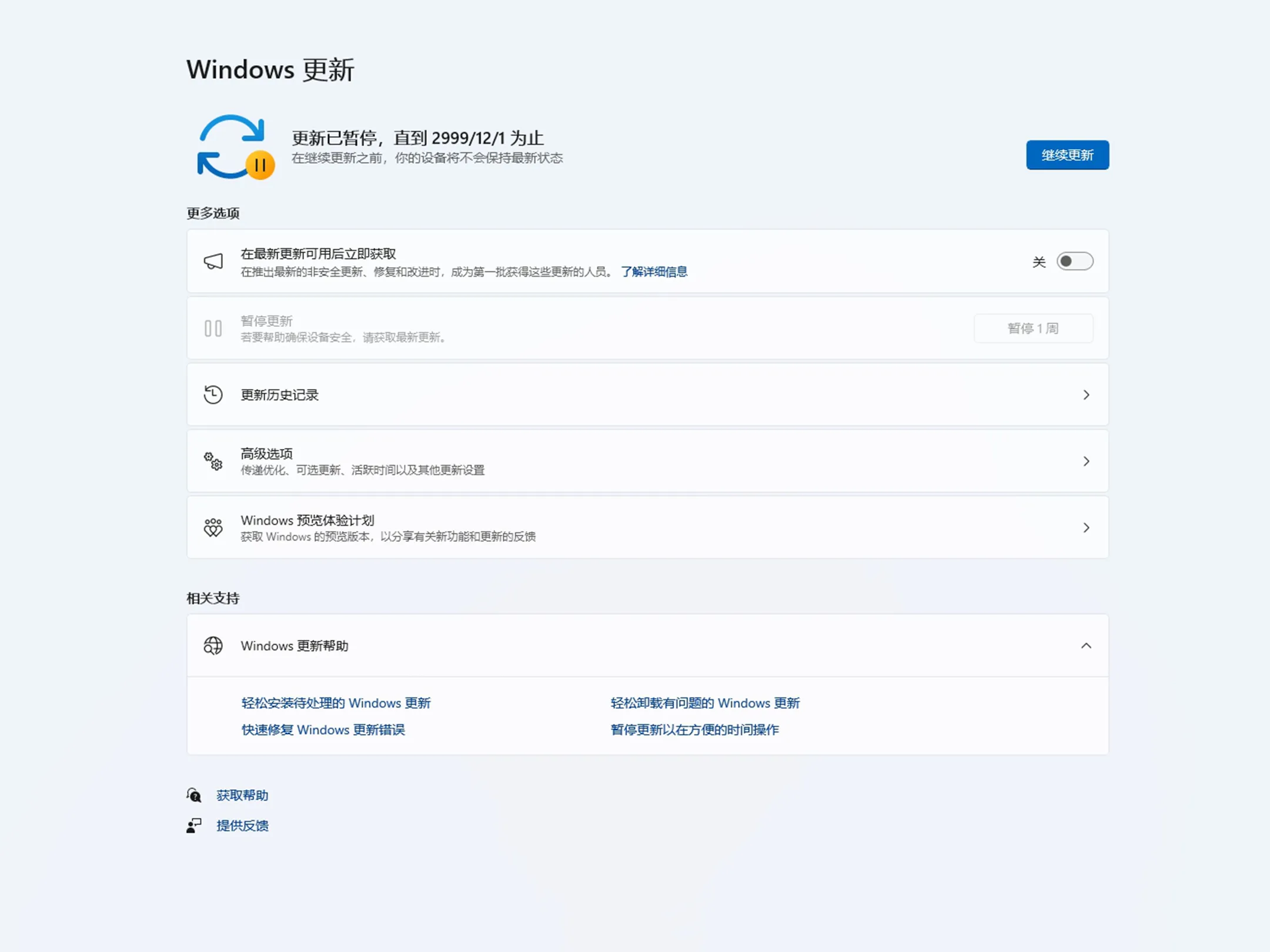1270x952 pixels.
Task: Click the Windows 更新 page heading
Action: coord(270,69)
